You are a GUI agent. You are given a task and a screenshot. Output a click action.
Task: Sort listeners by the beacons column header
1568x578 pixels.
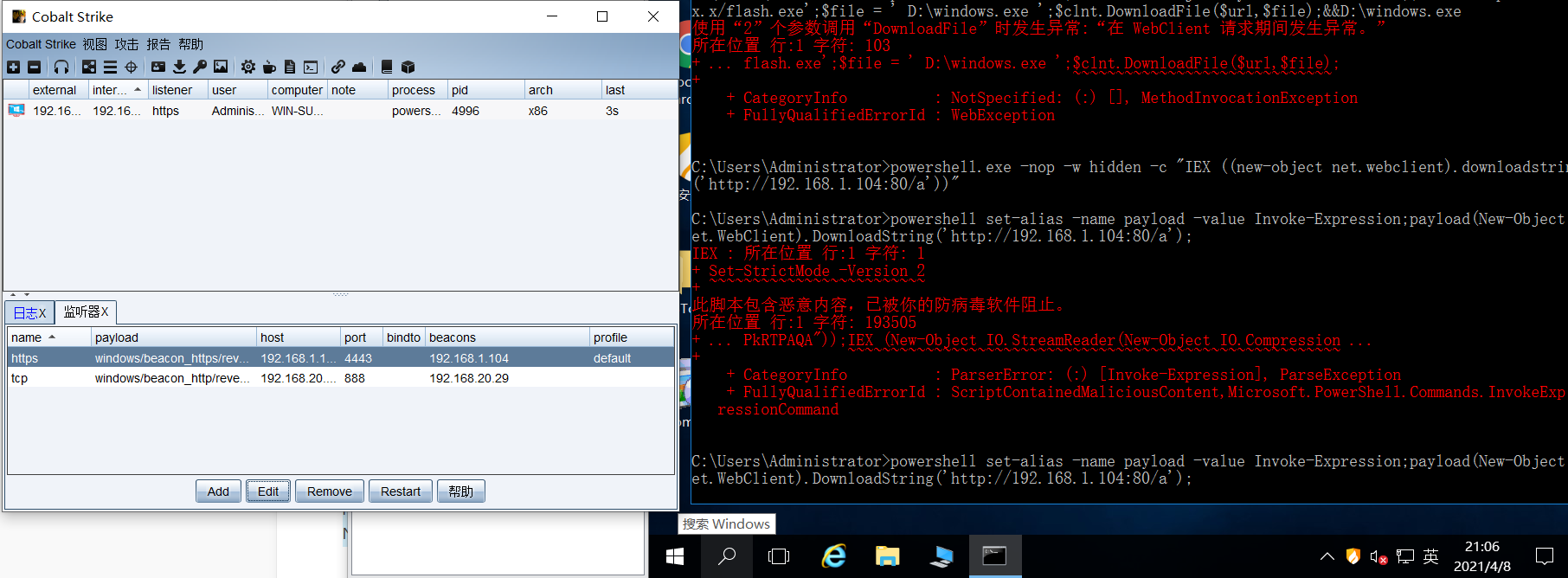point(507,337)
